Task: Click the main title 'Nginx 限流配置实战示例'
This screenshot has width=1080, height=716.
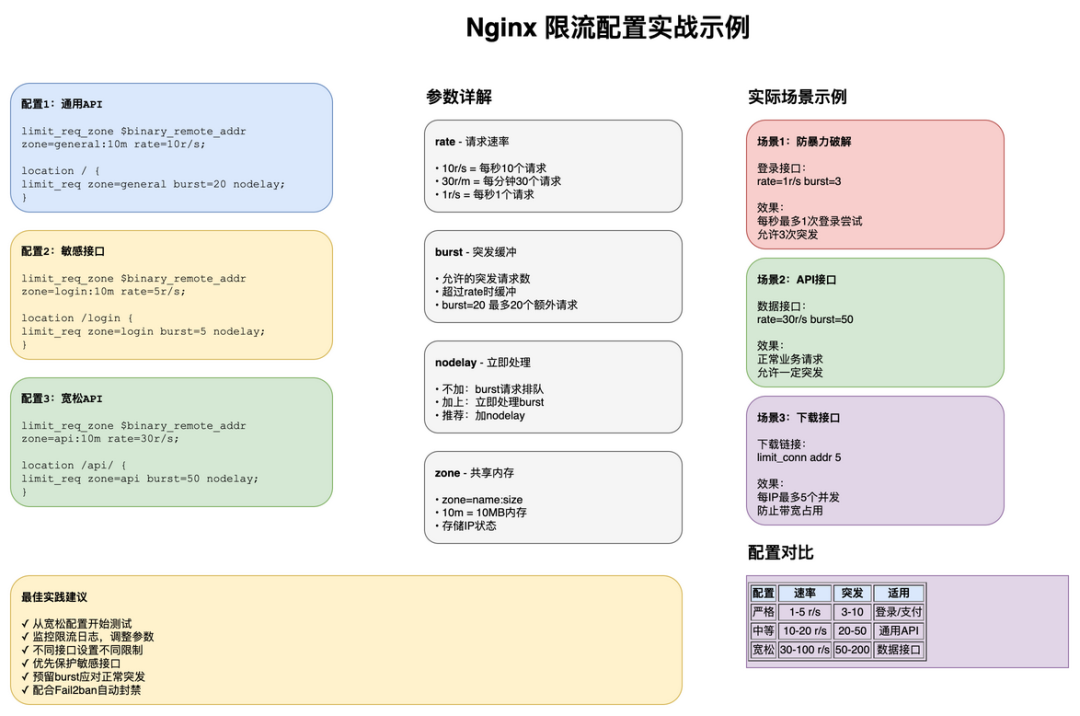Action: click(x=607, y=28)
